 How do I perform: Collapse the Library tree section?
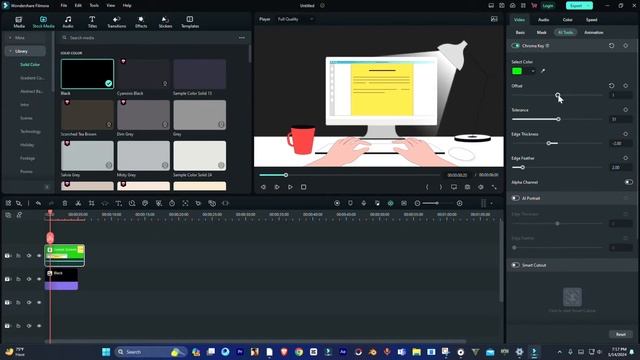tap(10, 51)
